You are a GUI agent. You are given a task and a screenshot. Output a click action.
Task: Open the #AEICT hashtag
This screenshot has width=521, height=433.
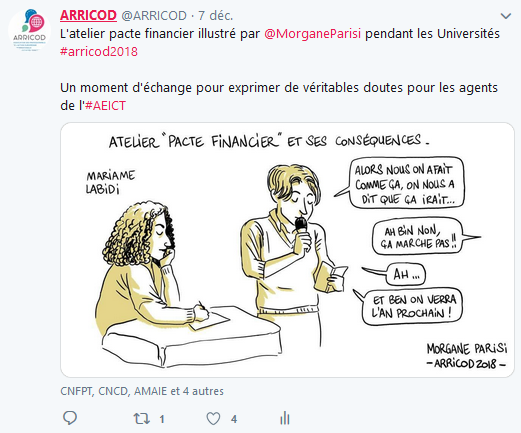pos(105,106)
